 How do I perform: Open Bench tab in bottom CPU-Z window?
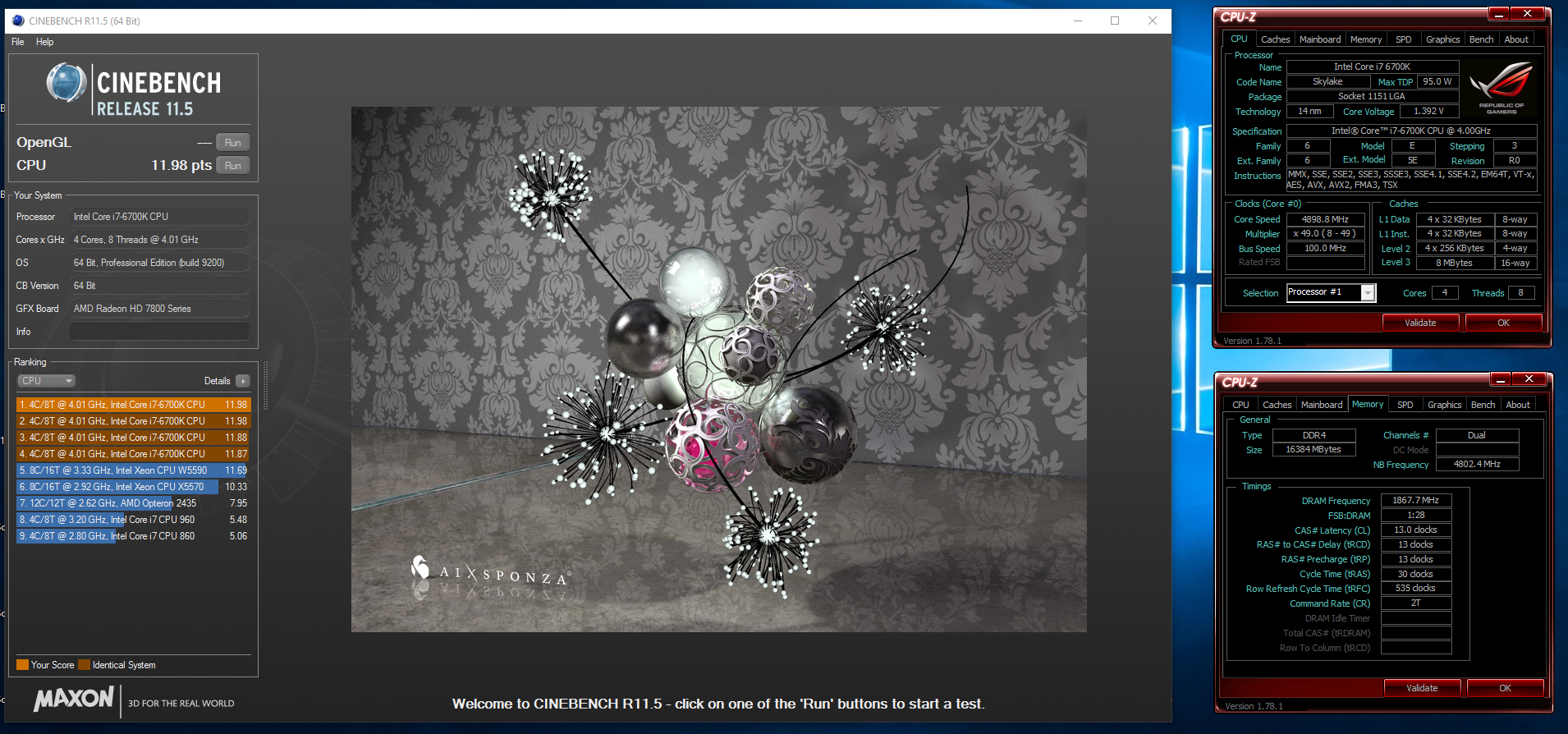pyautogui.click(x=1483, y=405)
